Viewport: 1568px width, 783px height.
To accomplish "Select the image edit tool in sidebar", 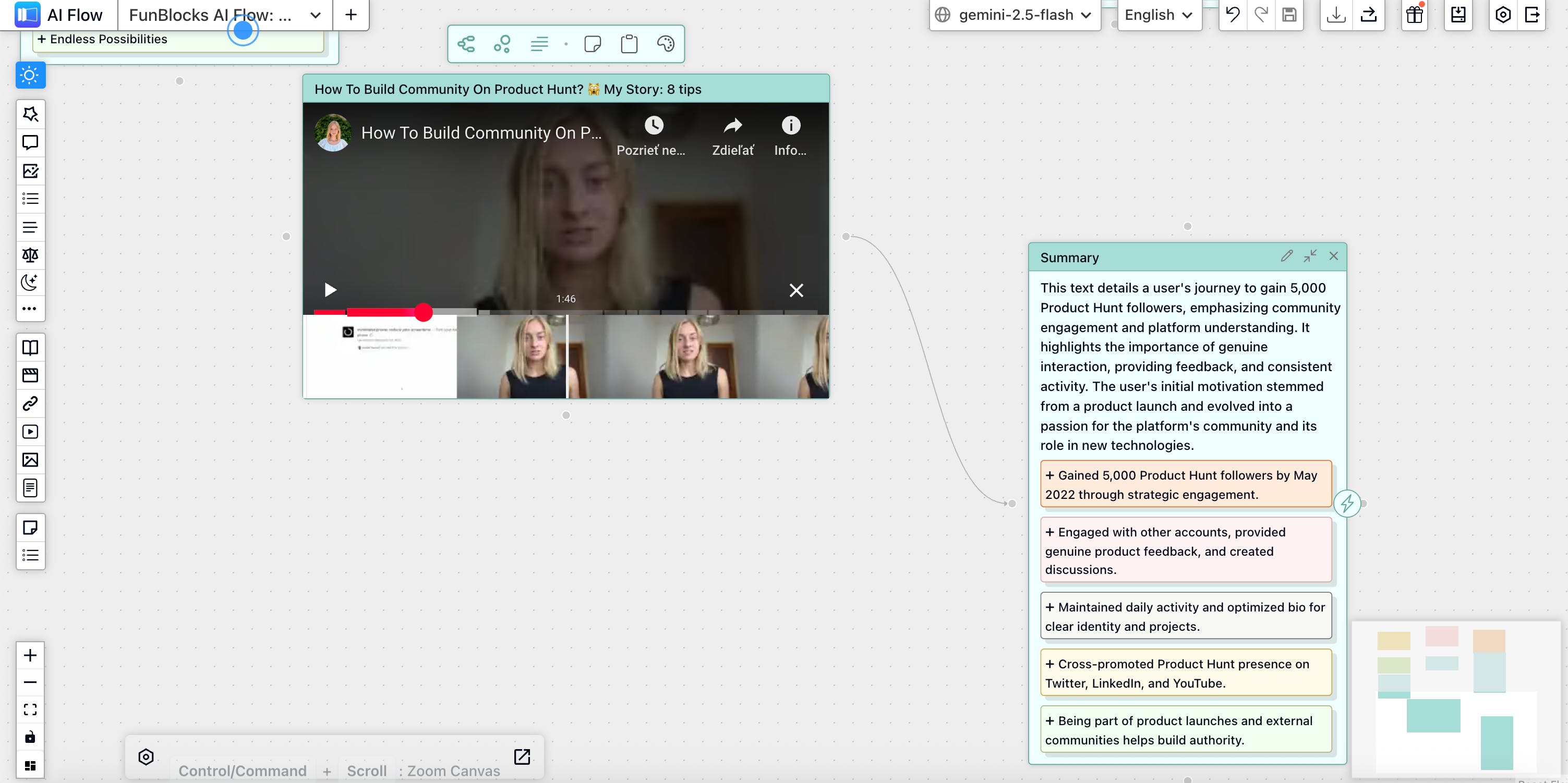I will pos(30,171).
